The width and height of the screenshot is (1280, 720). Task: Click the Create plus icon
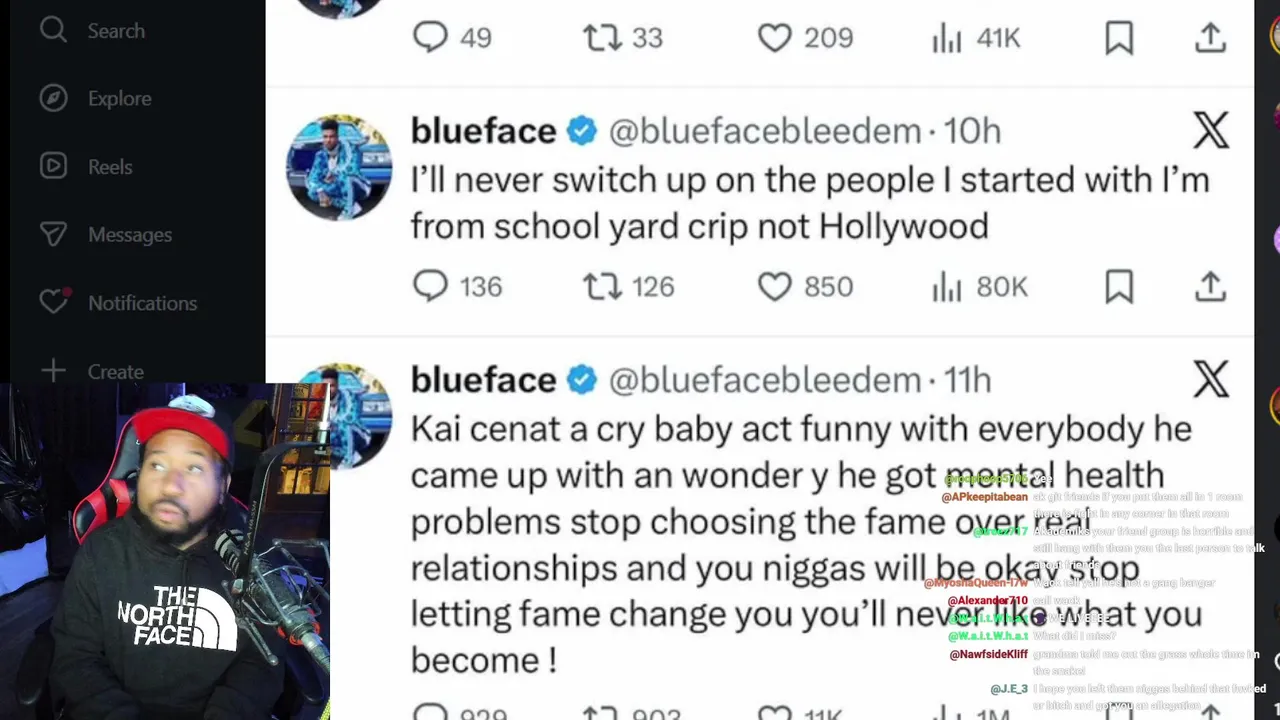pos(54,371)
